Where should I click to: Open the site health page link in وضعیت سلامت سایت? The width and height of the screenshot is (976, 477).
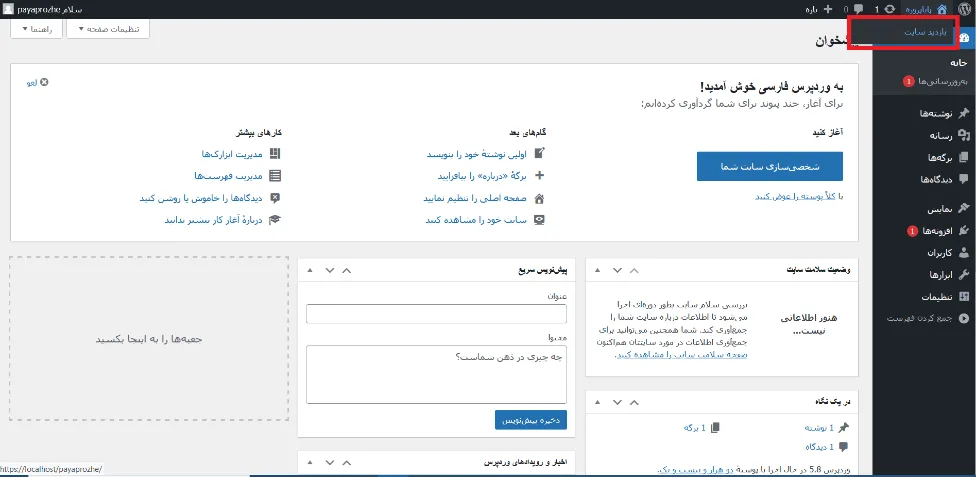[681, 354]
